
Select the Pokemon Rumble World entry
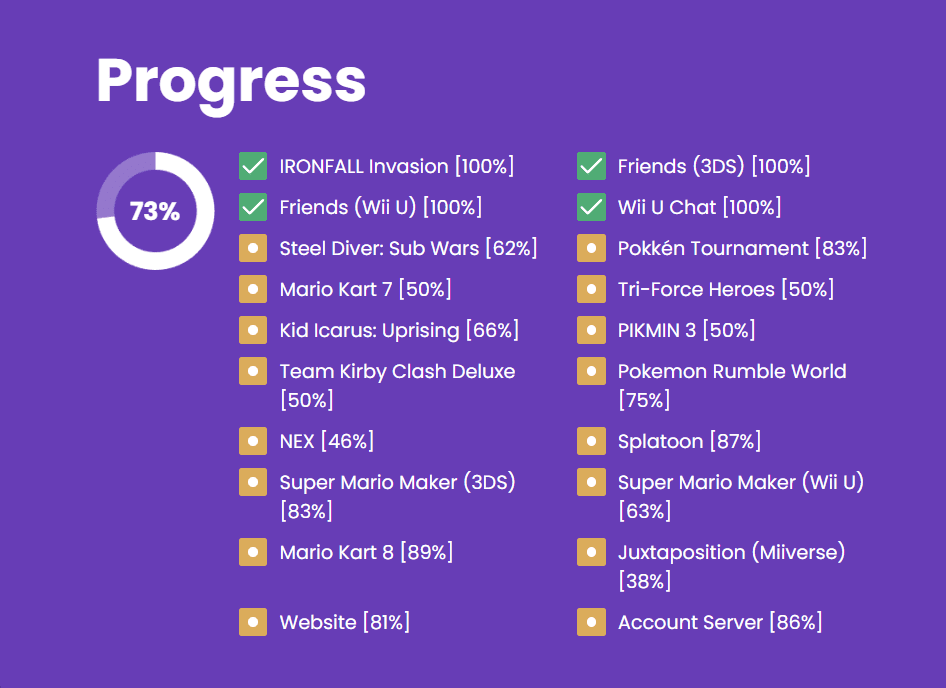point(732,385)
